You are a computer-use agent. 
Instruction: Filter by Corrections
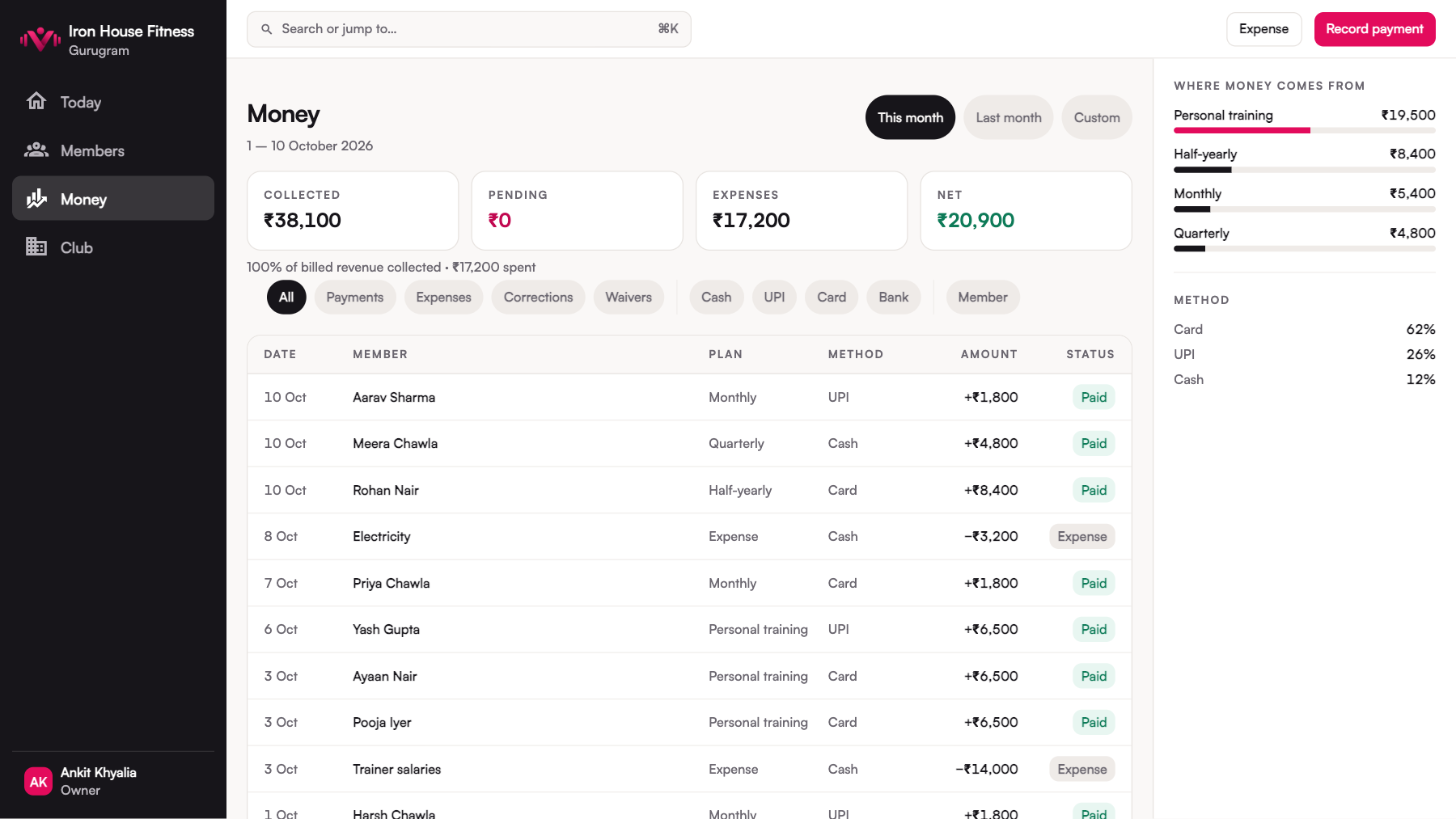click(x=538, y=298)
